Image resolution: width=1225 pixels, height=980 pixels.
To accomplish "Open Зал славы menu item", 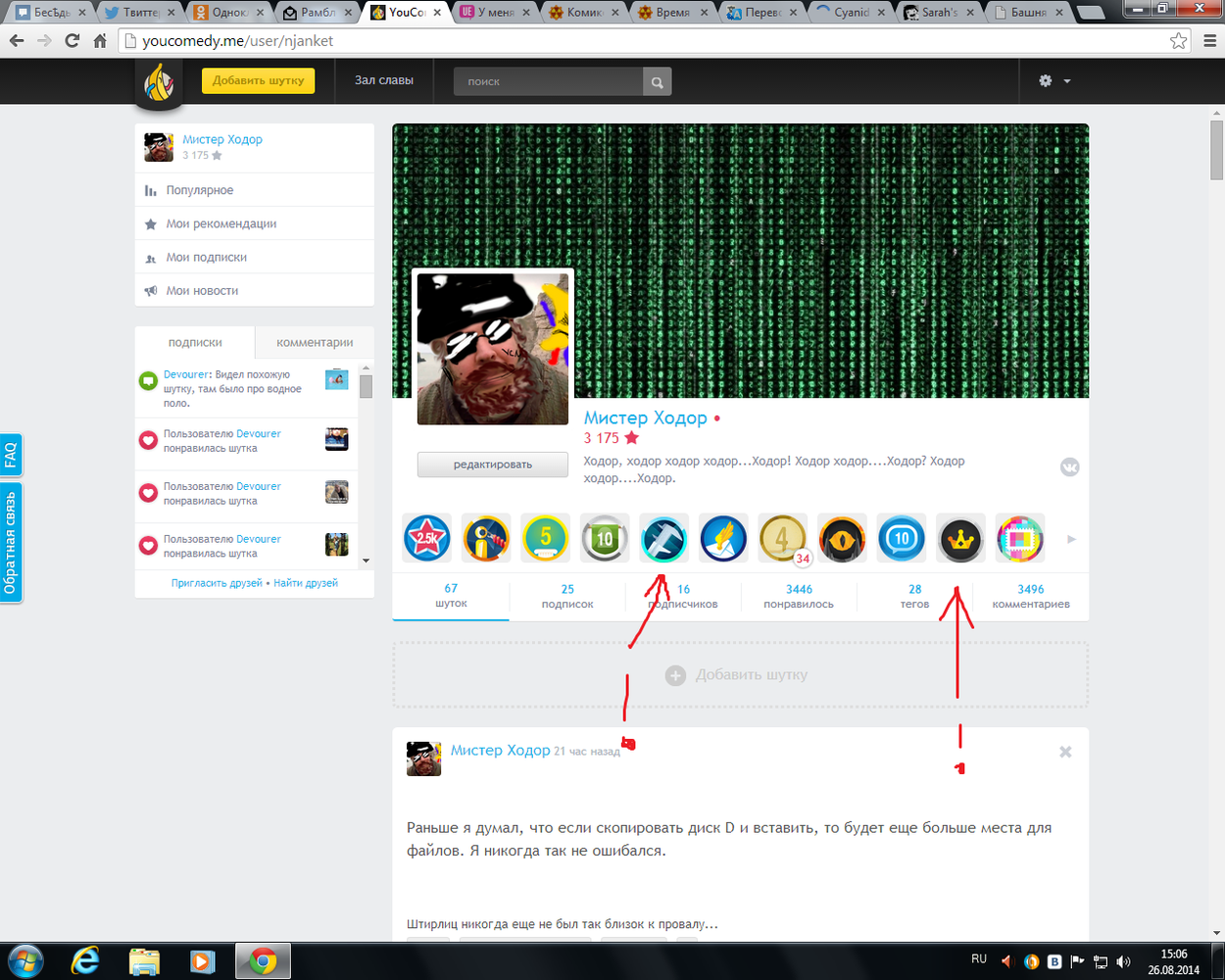I will (x=384, y=80).
